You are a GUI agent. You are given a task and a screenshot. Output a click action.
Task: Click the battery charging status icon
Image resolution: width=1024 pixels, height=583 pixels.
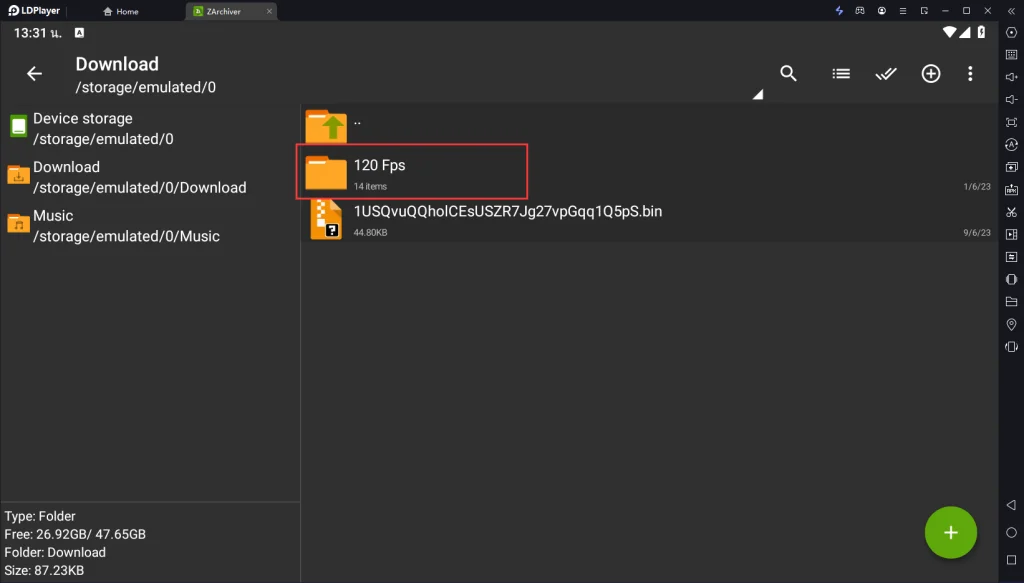pos(981,32)
